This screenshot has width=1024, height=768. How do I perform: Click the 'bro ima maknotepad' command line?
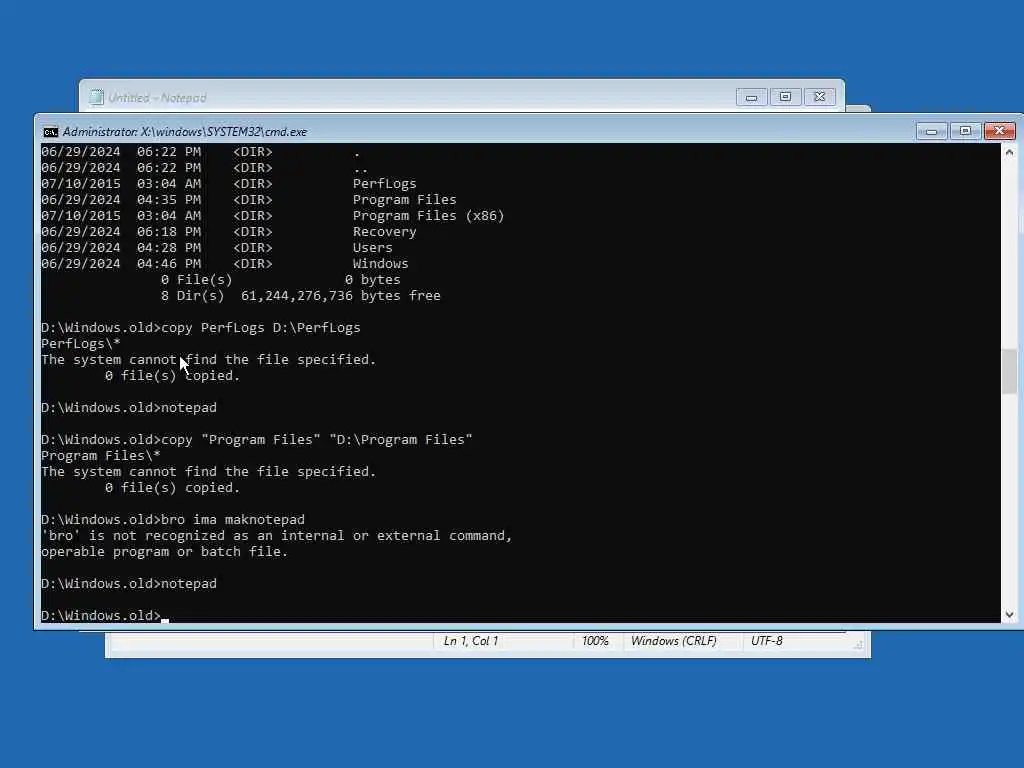173,520
